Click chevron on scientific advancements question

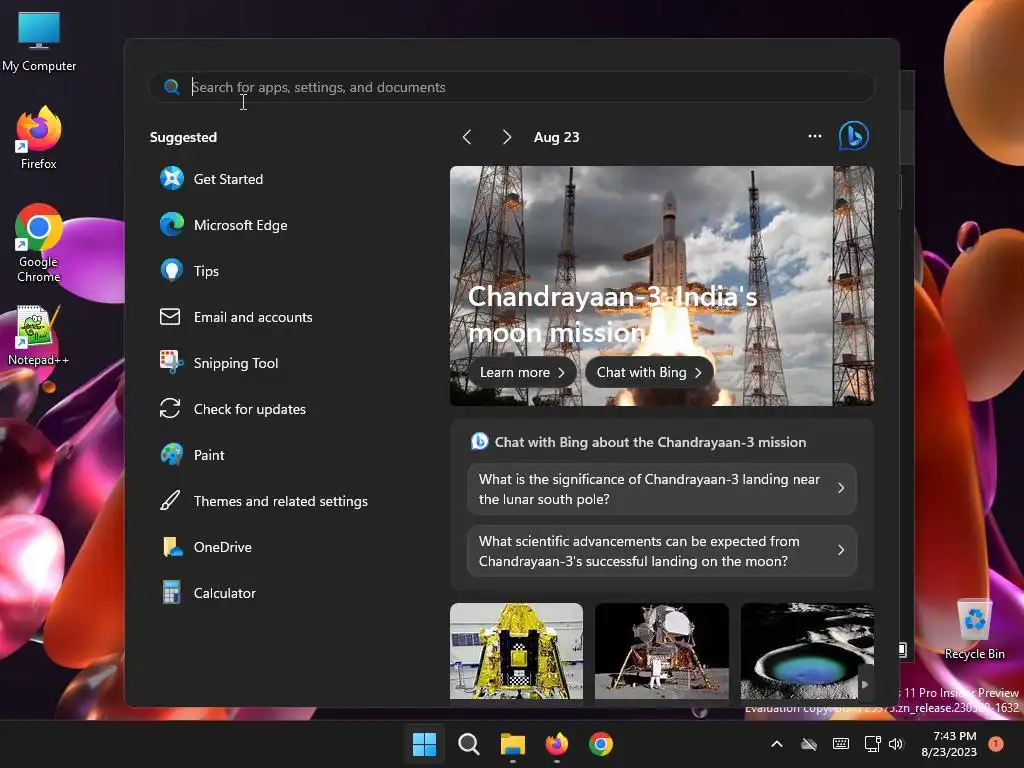(841, 551)
